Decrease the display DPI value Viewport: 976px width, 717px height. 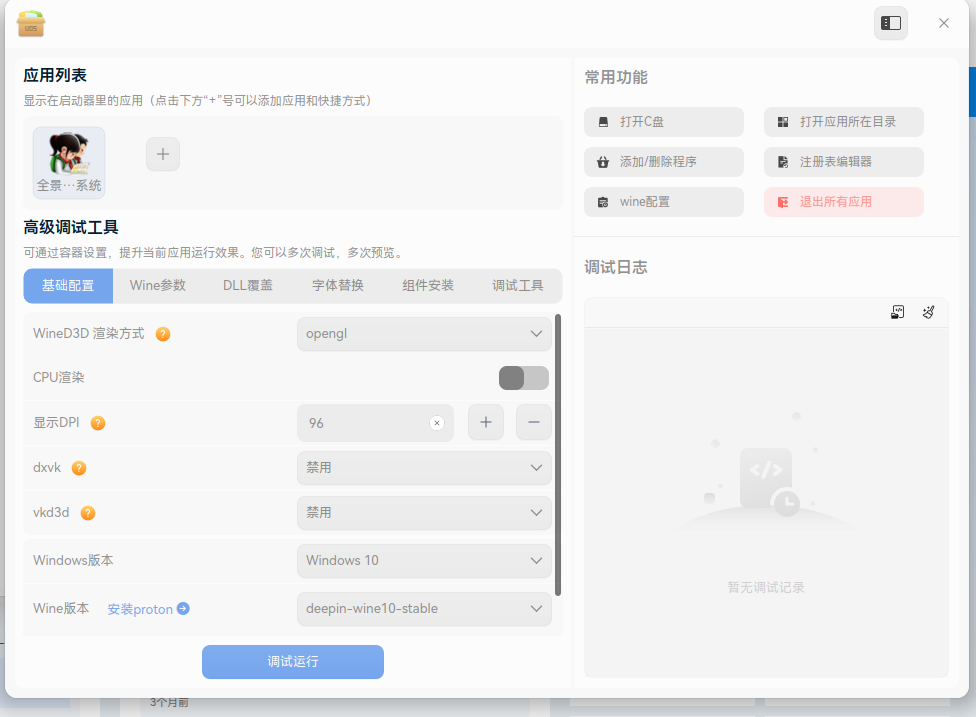(533, 422)
